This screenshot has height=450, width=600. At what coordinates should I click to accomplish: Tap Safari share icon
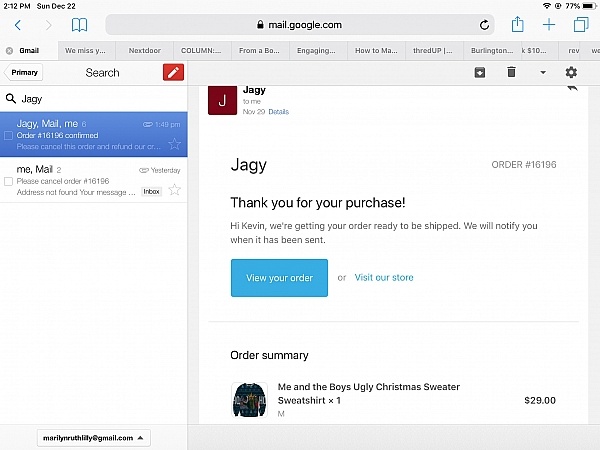click(x=517, y=24)
